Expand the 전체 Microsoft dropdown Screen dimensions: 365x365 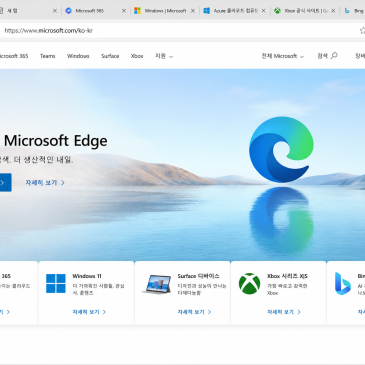point(283,56)
